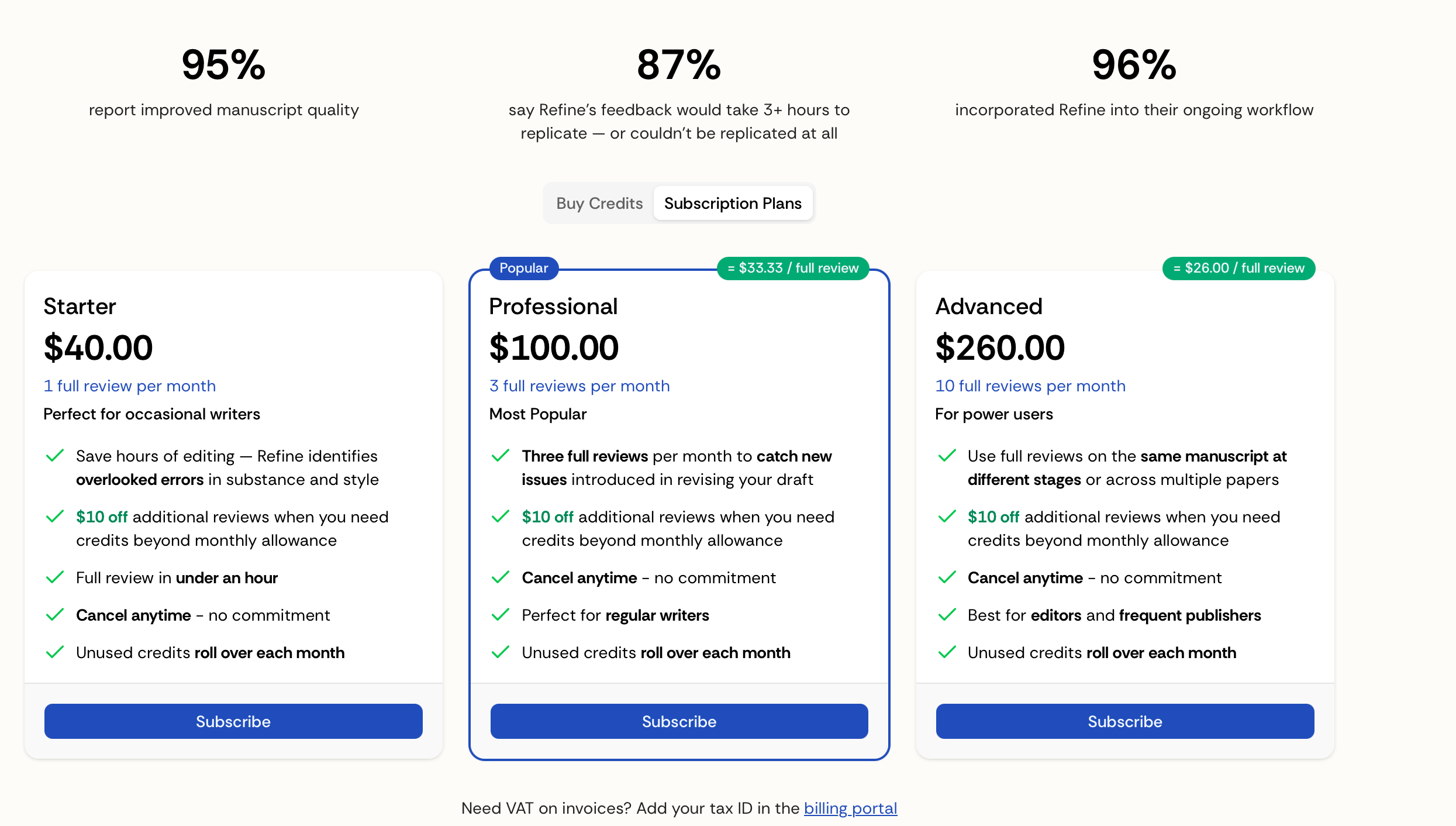Click checkmark next to Full review in under an hour
1456x826 pixels.
coord(55,577)
